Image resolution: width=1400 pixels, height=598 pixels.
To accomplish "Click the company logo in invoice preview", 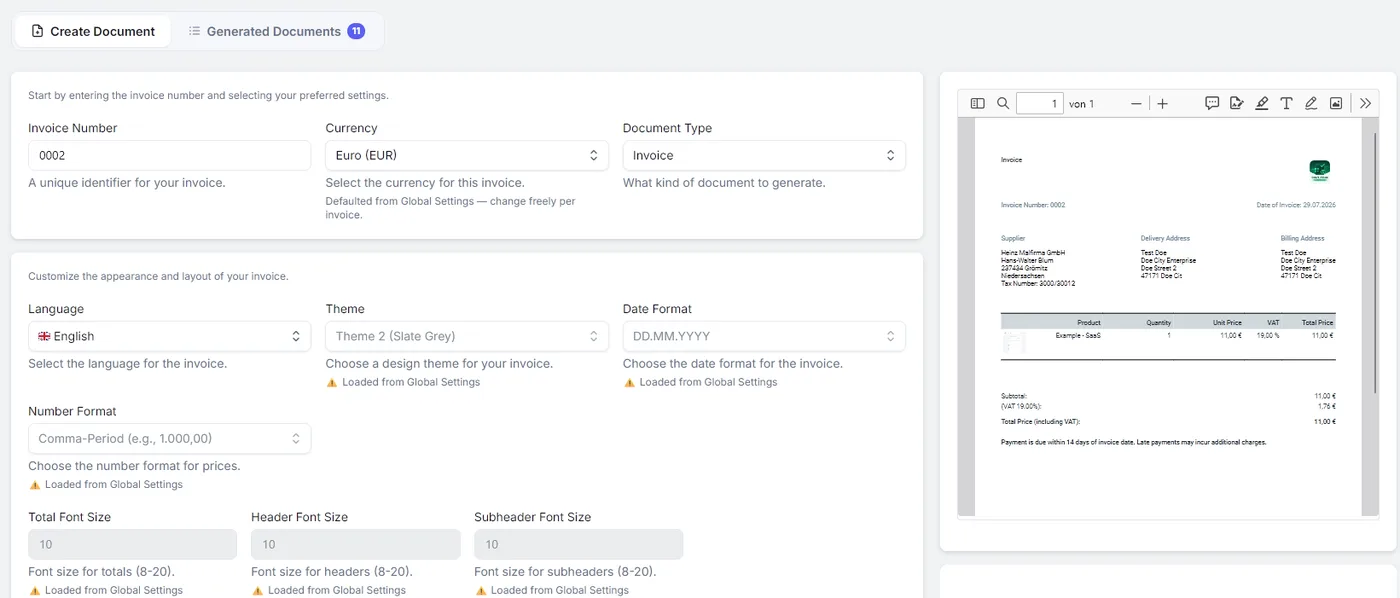I will click(x=1320, y=170).
